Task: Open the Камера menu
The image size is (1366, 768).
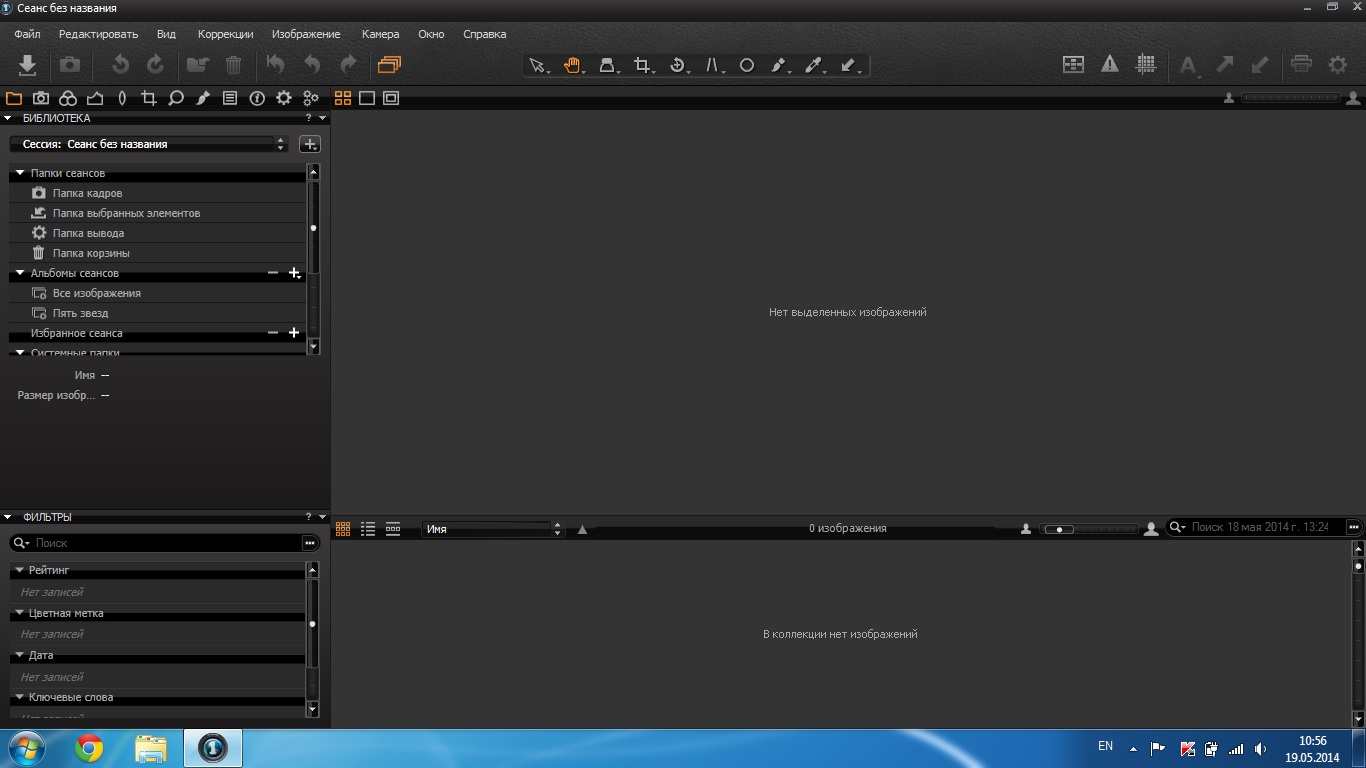Action: [x=380, y=34]
